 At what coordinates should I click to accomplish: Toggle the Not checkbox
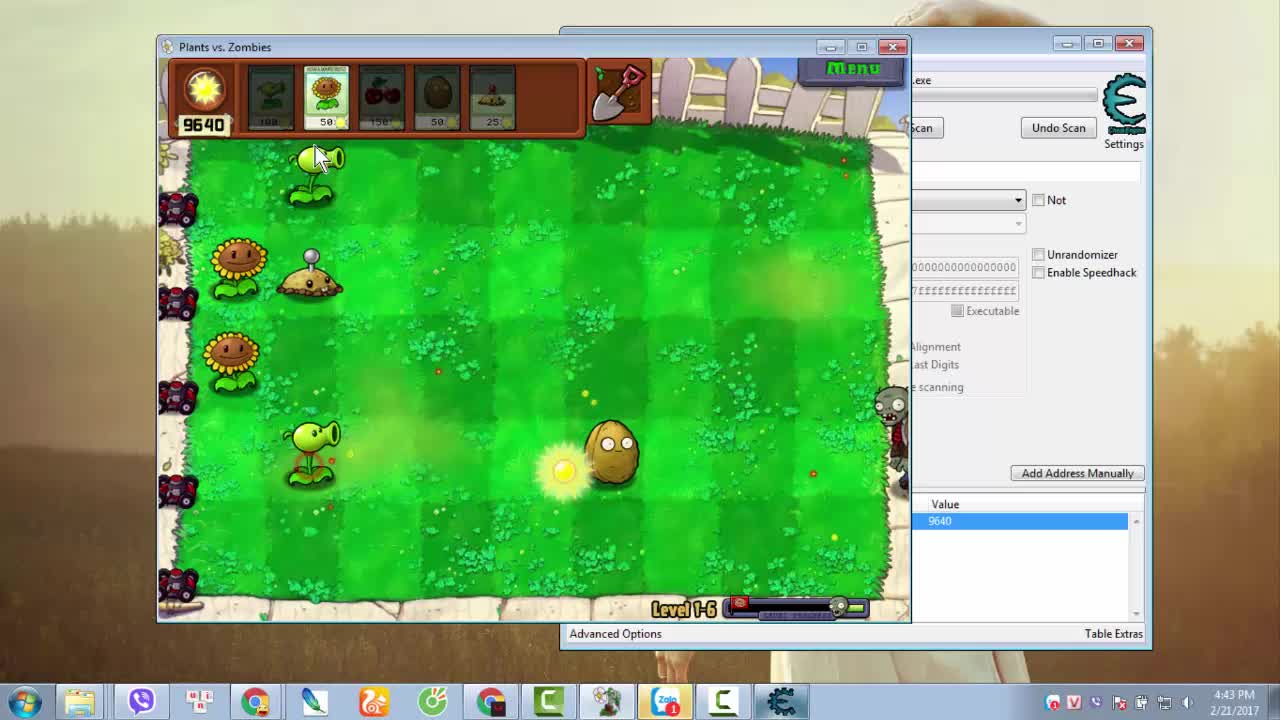click(x=1038, y=200)
